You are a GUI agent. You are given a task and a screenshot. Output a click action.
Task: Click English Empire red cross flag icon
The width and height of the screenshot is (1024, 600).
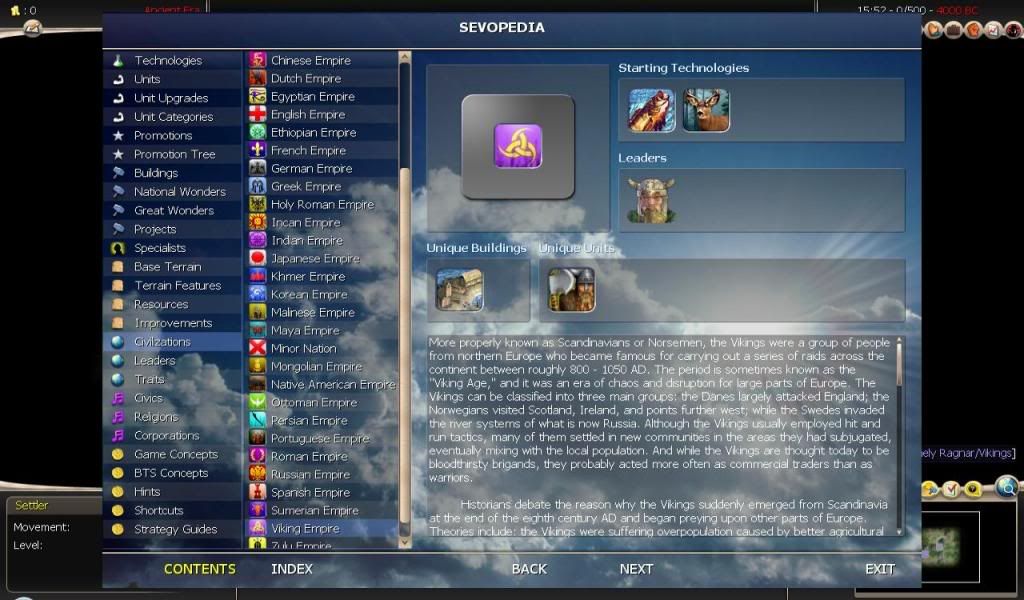[257, 114]
